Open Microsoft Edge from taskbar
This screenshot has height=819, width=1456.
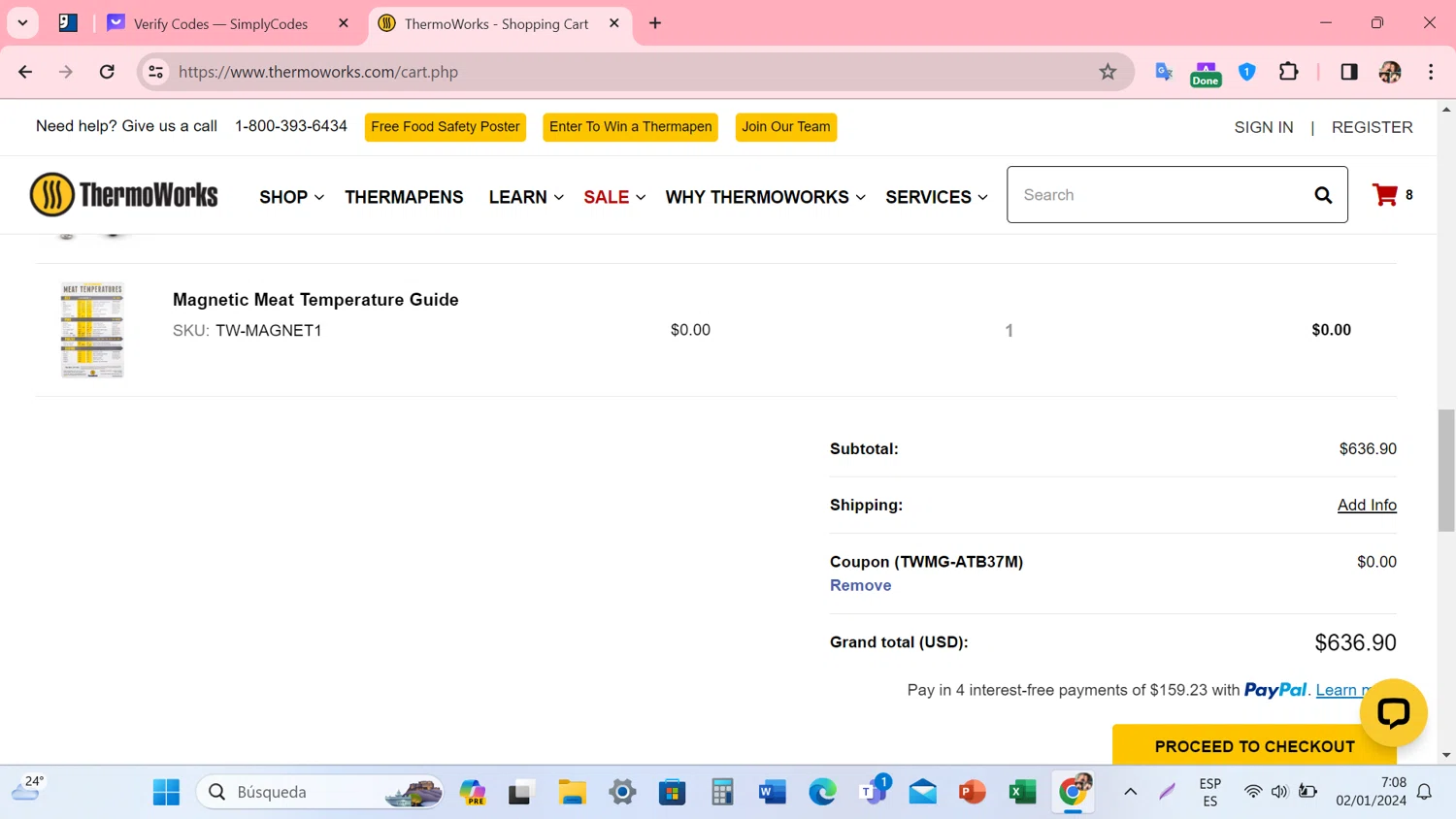[x=822, y=792]
